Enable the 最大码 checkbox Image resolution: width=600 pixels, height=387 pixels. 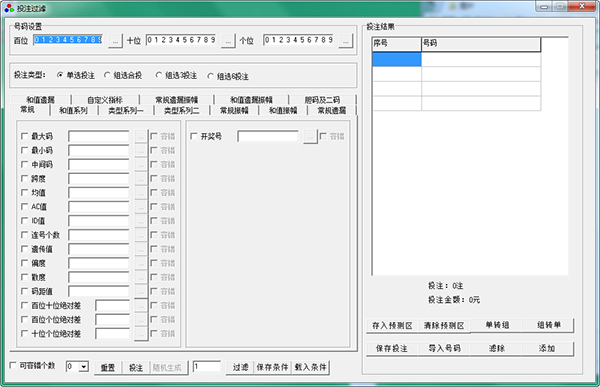coord(24,136)
